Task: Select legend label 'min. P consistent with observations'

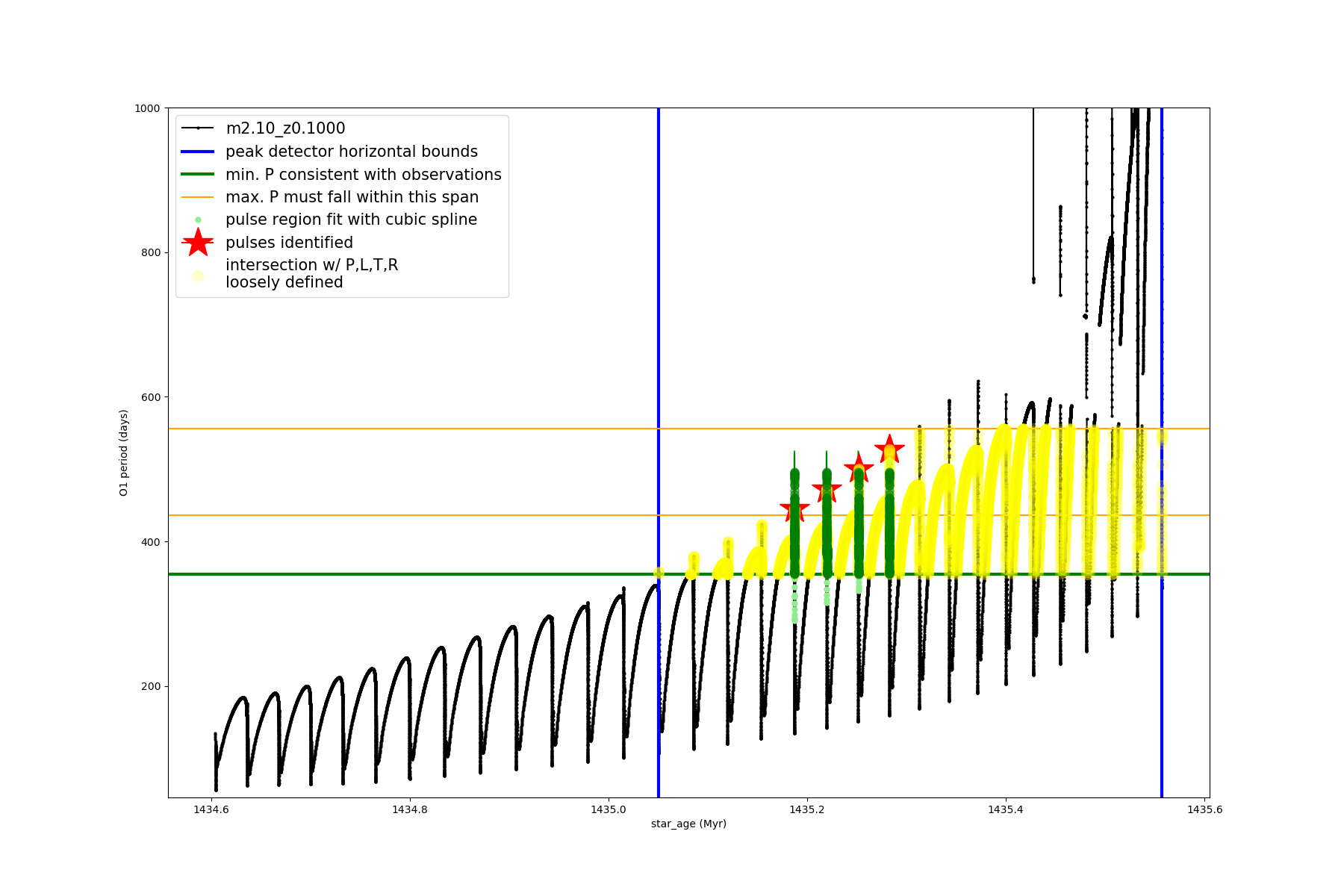Action: [x=363, y=175]
